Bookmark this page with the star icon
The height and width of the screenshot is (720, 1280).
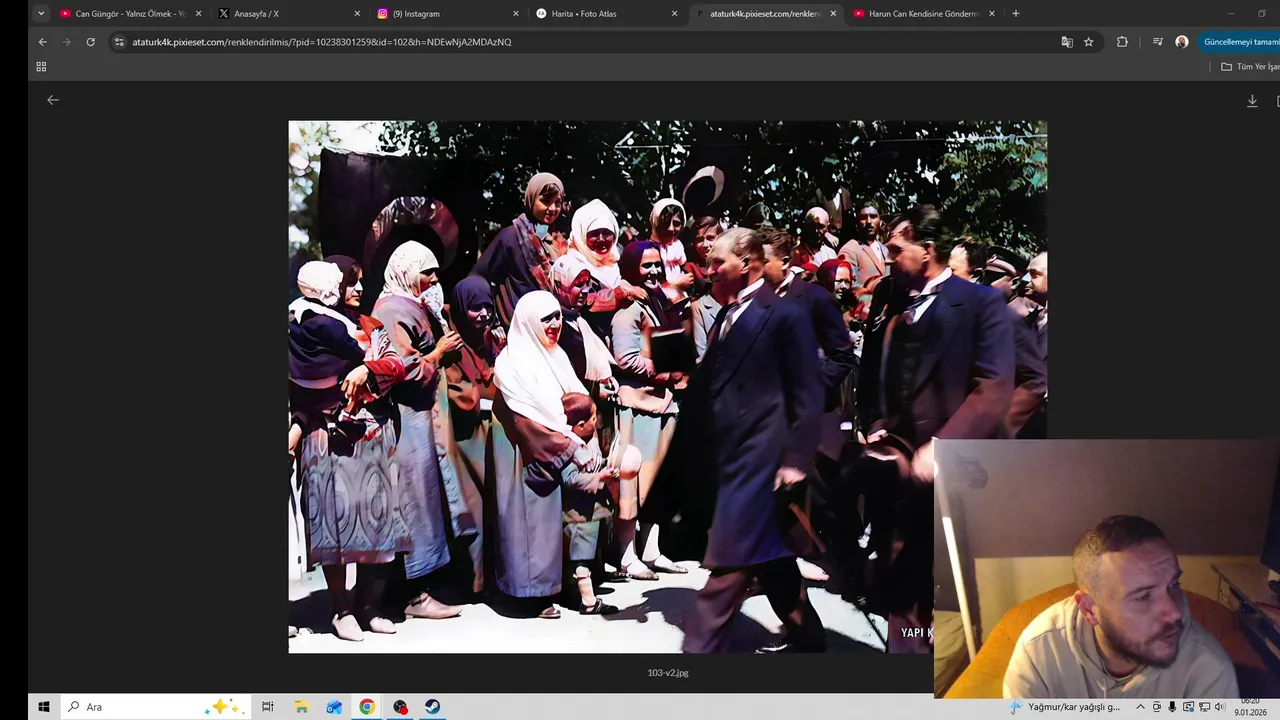pyautogui.click(x=1089, y=42)
